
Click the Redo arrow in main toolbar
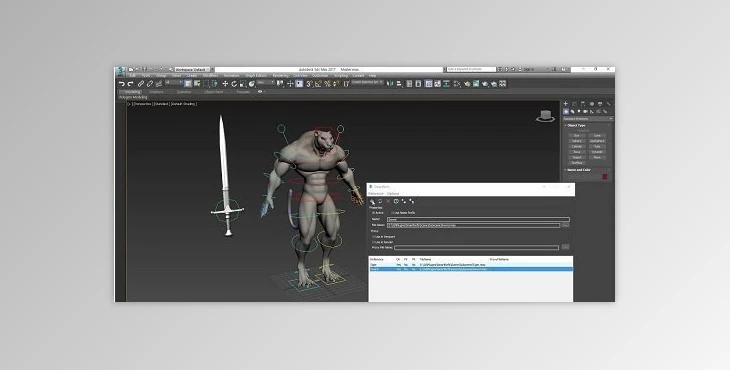click(130, 84)
